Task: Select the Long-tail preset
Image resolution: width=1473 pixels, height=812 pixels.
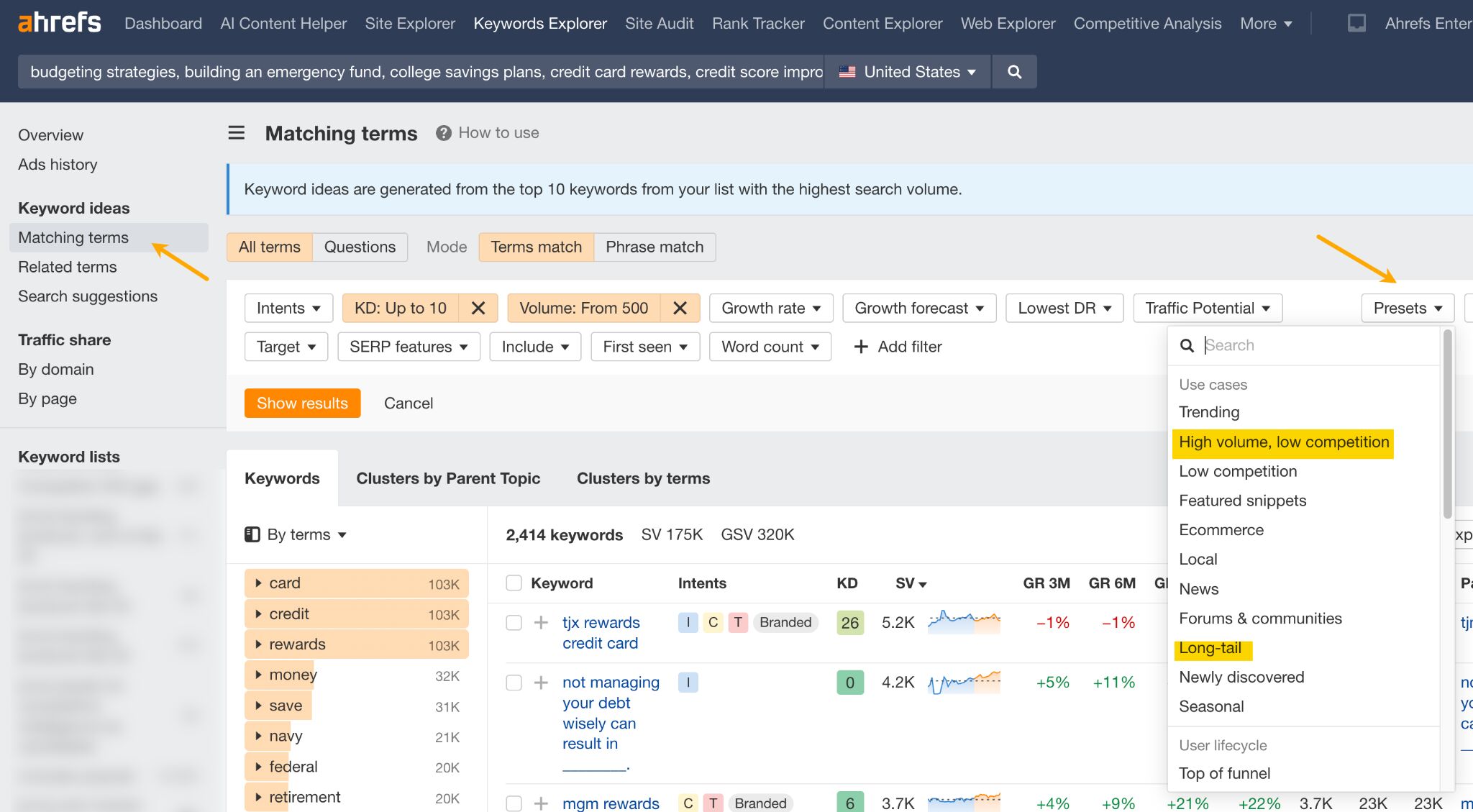Action: point(1213,648)
